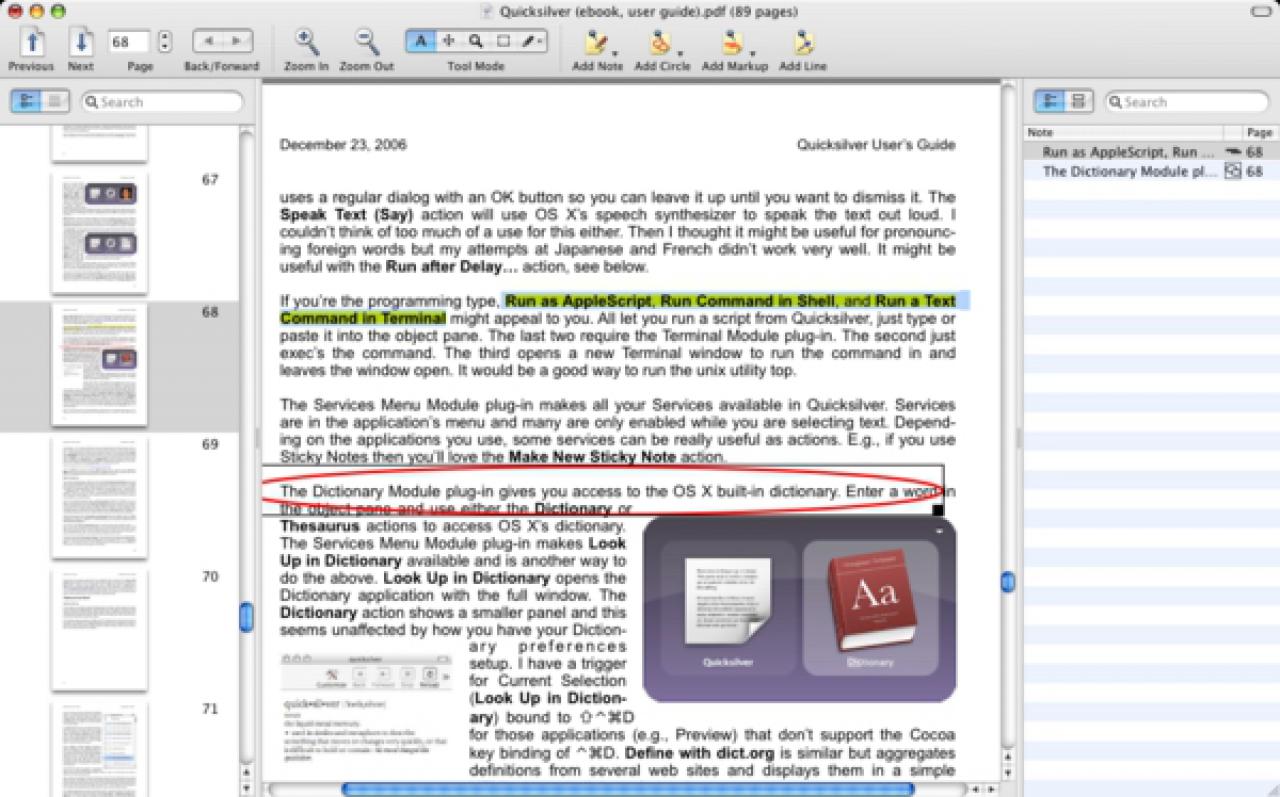The height and width of the screenshot is (797, 1280).
Task: Switch right pane to snapshots view
Action: click(1078, 101)
